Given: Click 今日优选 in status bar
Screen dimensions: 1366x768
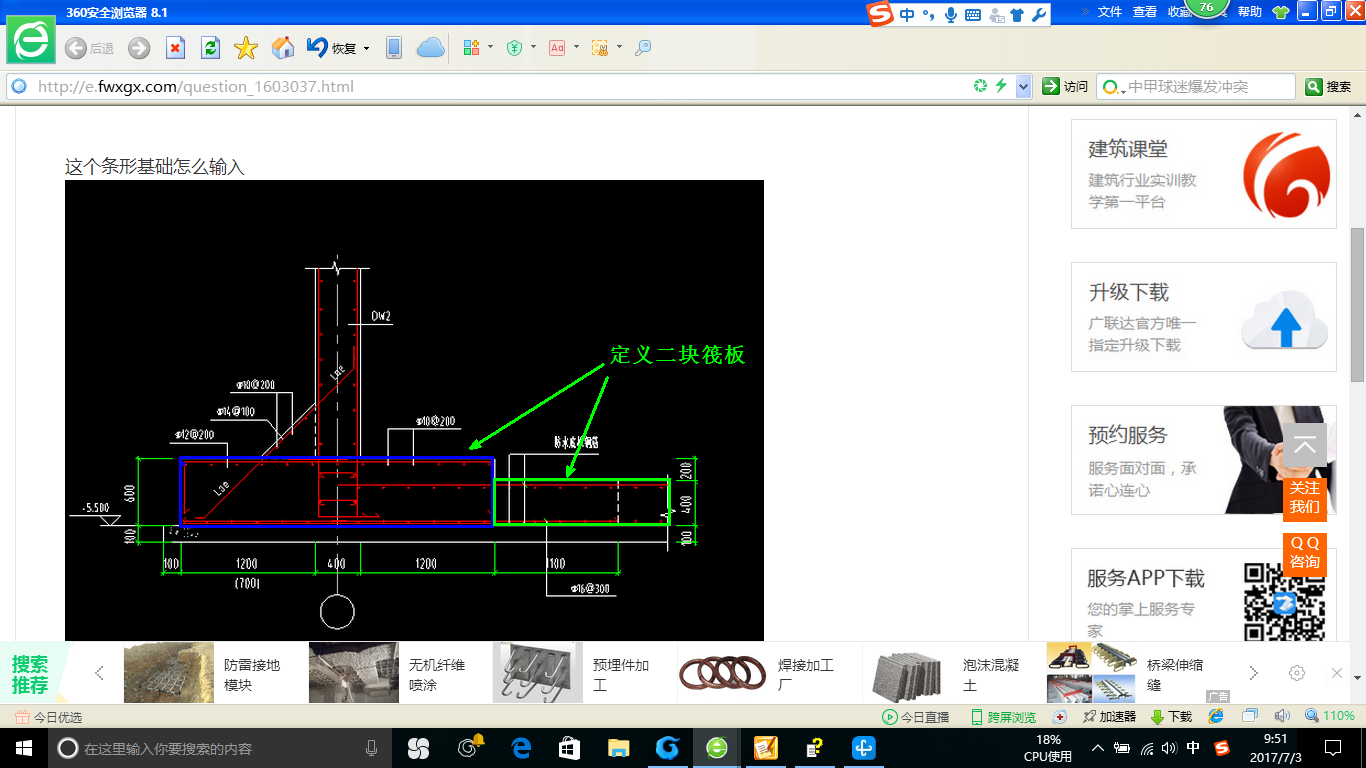Looking at the screenshot, I should (x=49, y=717).
